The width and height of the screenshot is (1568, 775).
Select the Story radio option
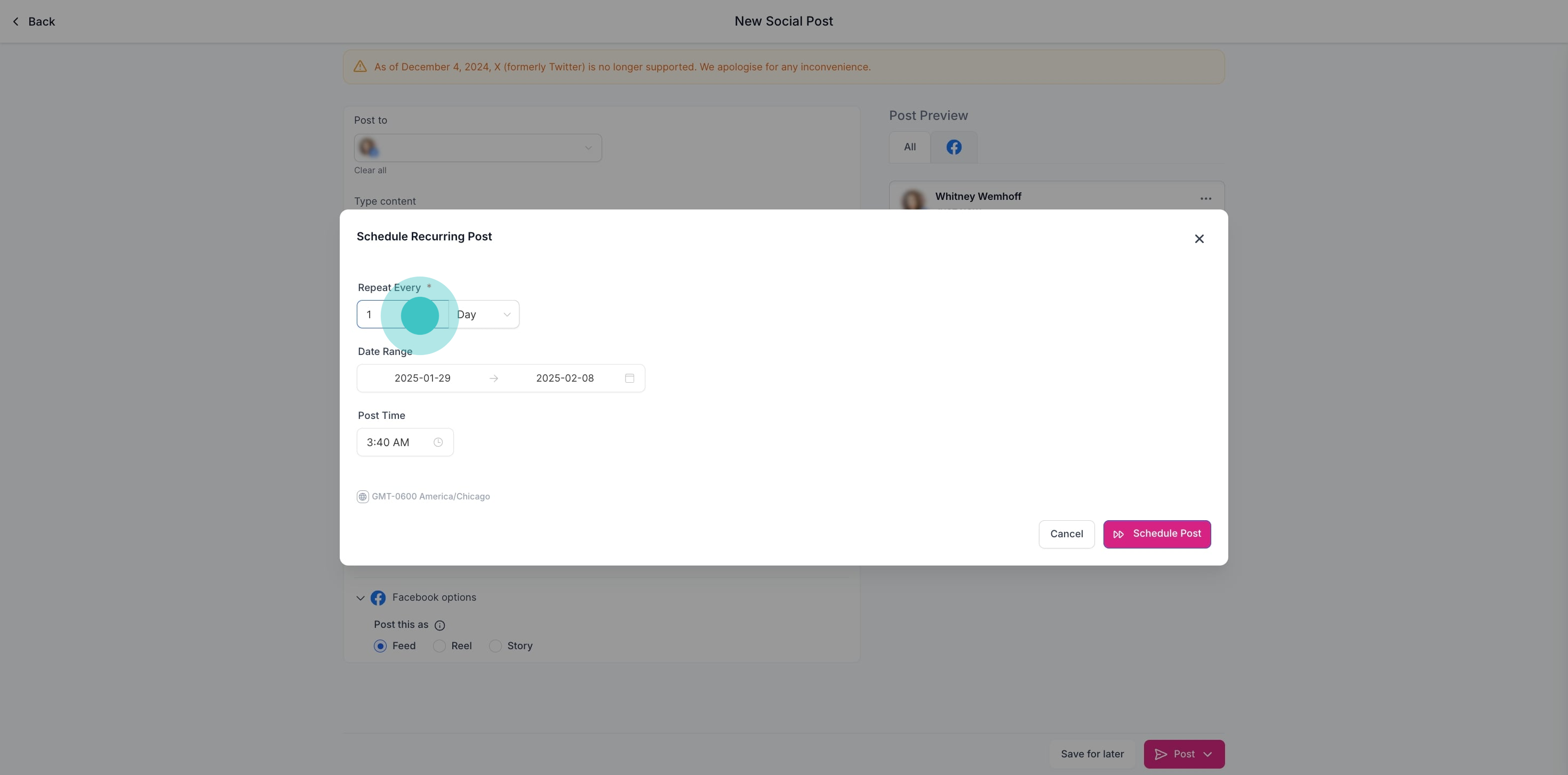pyautogui.click(x=495, y=646)
